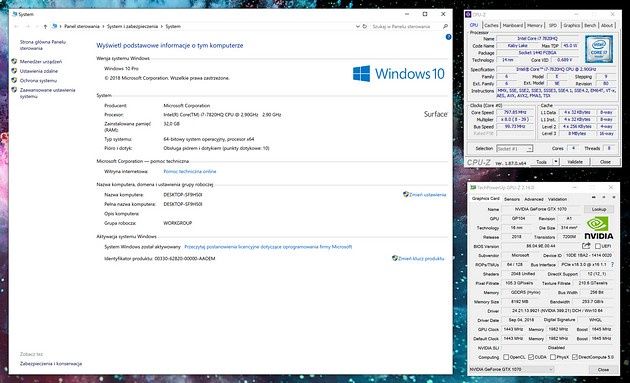The height and width of the screenshot is (383, 630).
Task: Click the Tools button in CPU-Z
Action: coord(541,162)
